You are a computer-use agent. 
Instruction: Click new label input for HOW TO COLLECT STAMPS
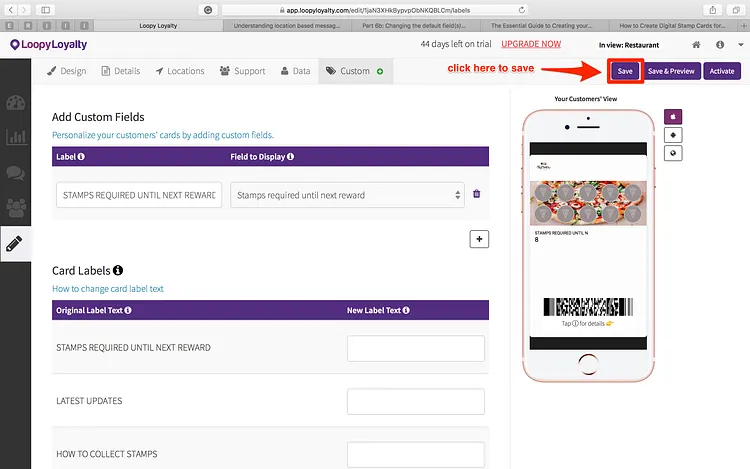coord(416,454)
